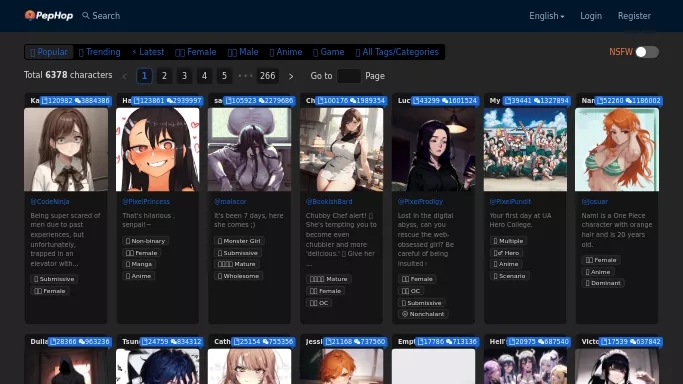Screen dimensions: 683x384
Task: Click the 105923 2279686 stats badge
Action: tap(260, 101)
